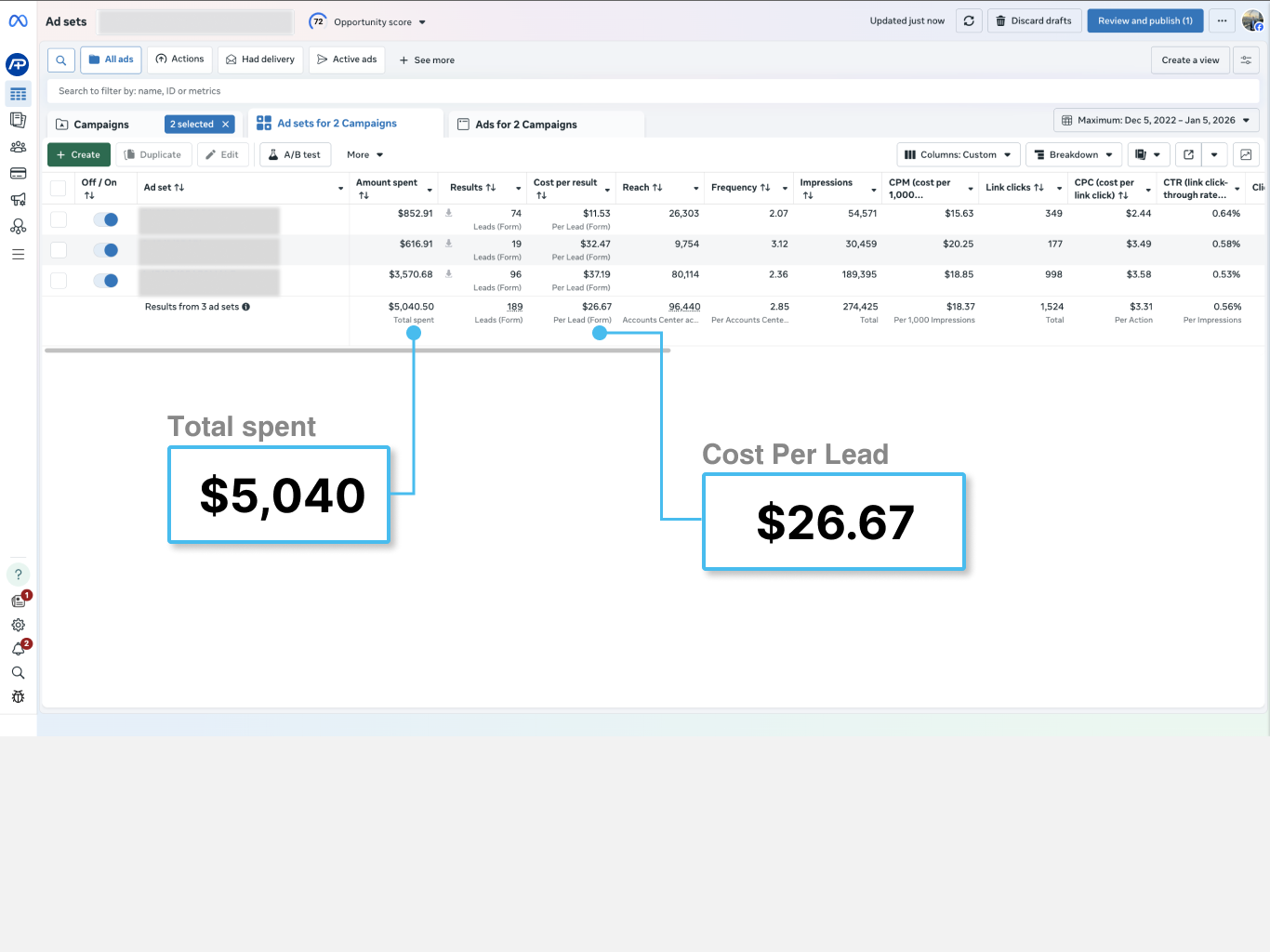1270x952 pixels.
Task: Open the notifications bell in sidebar
Action: [18, 648]
